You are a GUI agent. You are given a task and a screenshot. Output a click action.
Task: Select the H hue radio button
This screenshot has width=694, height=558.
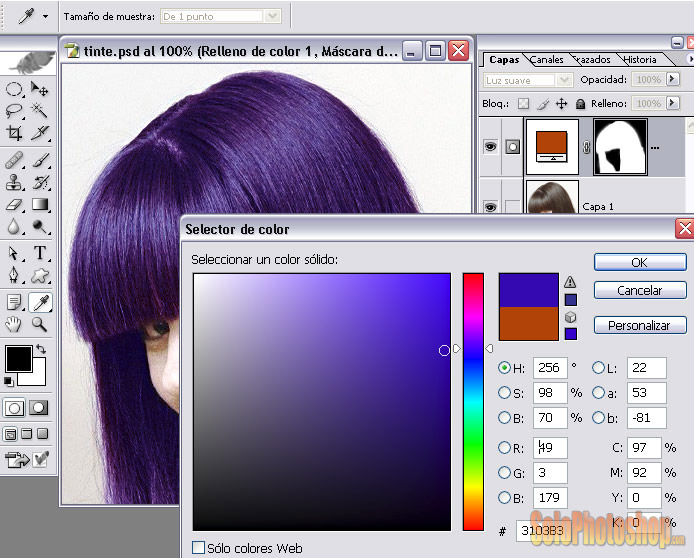504,368
